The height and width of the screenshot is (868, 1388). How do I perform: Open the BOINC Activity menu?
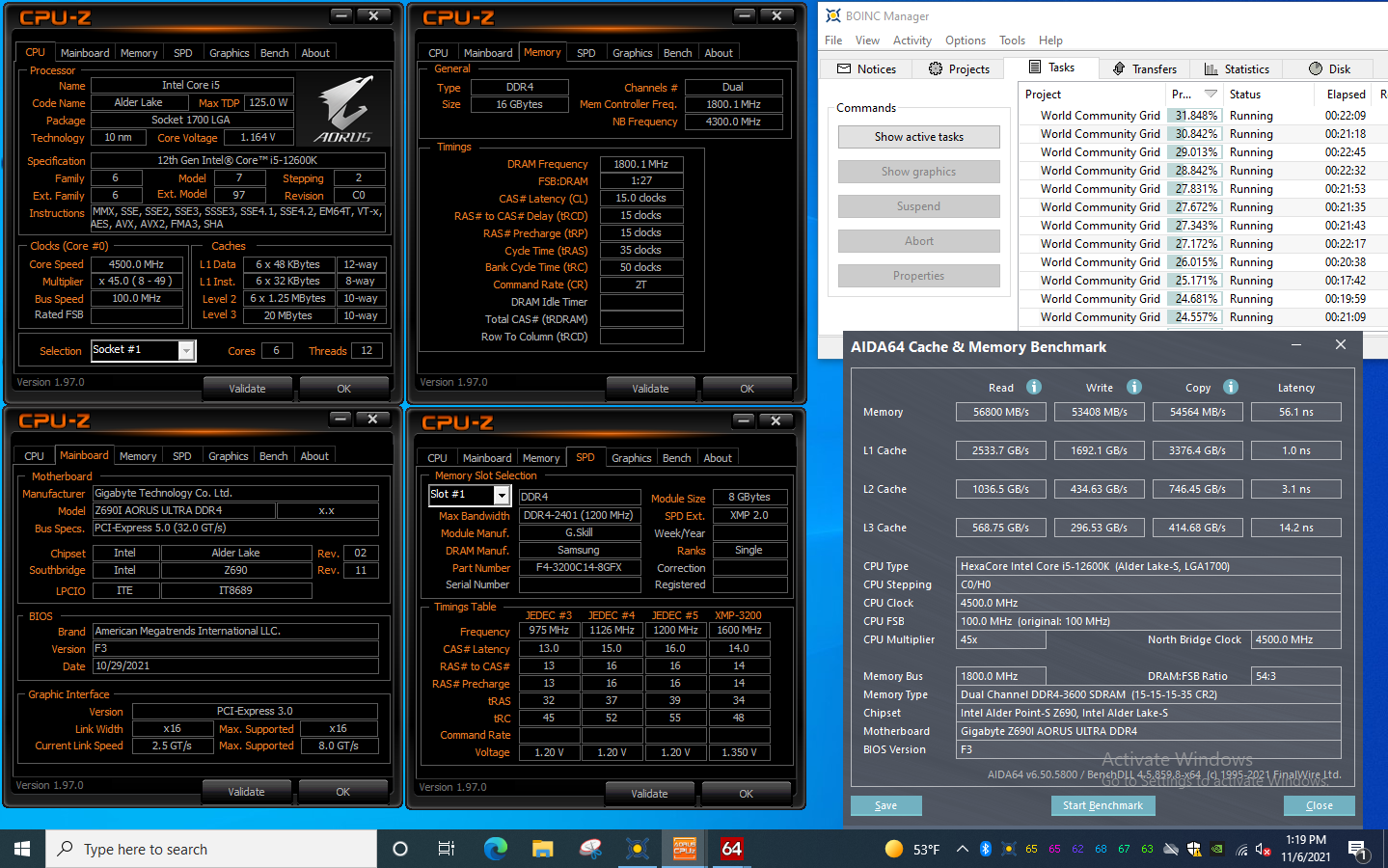pyautogui.click(x=912, y=41)
